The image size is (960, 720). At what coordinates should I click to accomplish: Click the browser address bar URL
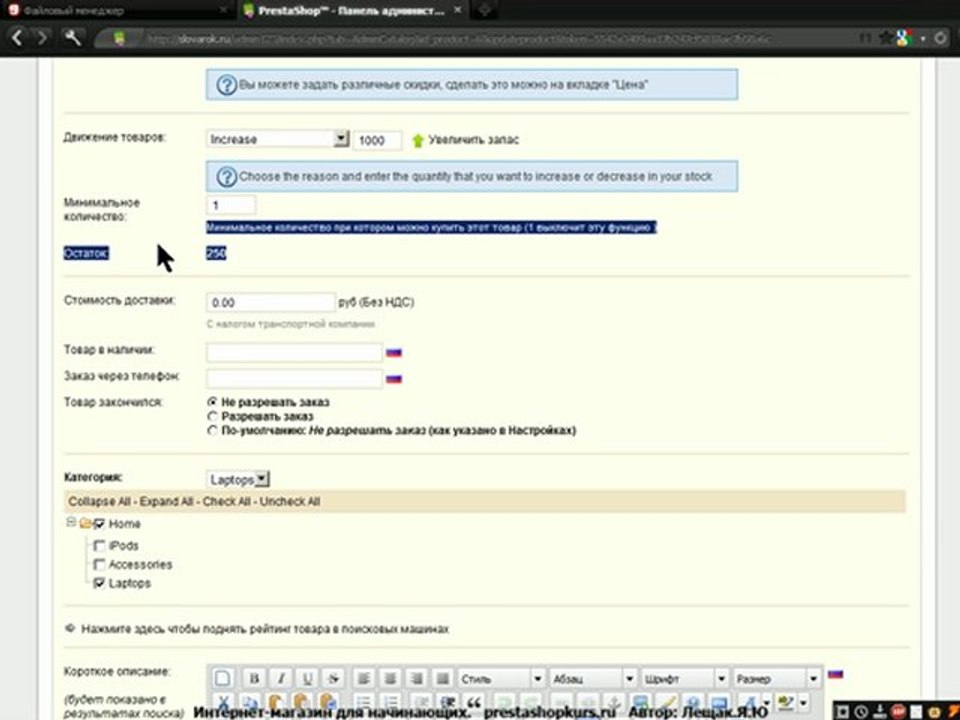click(459, 39)
